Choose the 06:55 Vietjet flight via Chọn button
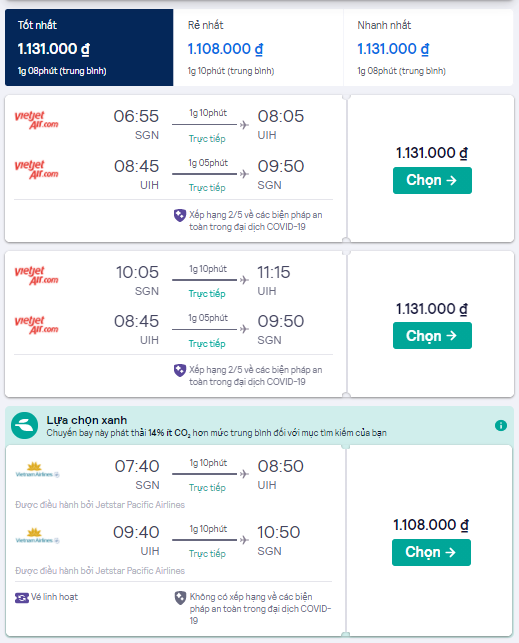Image resolution: width=519 pixels, height=643 pixels. coord(432,180)
